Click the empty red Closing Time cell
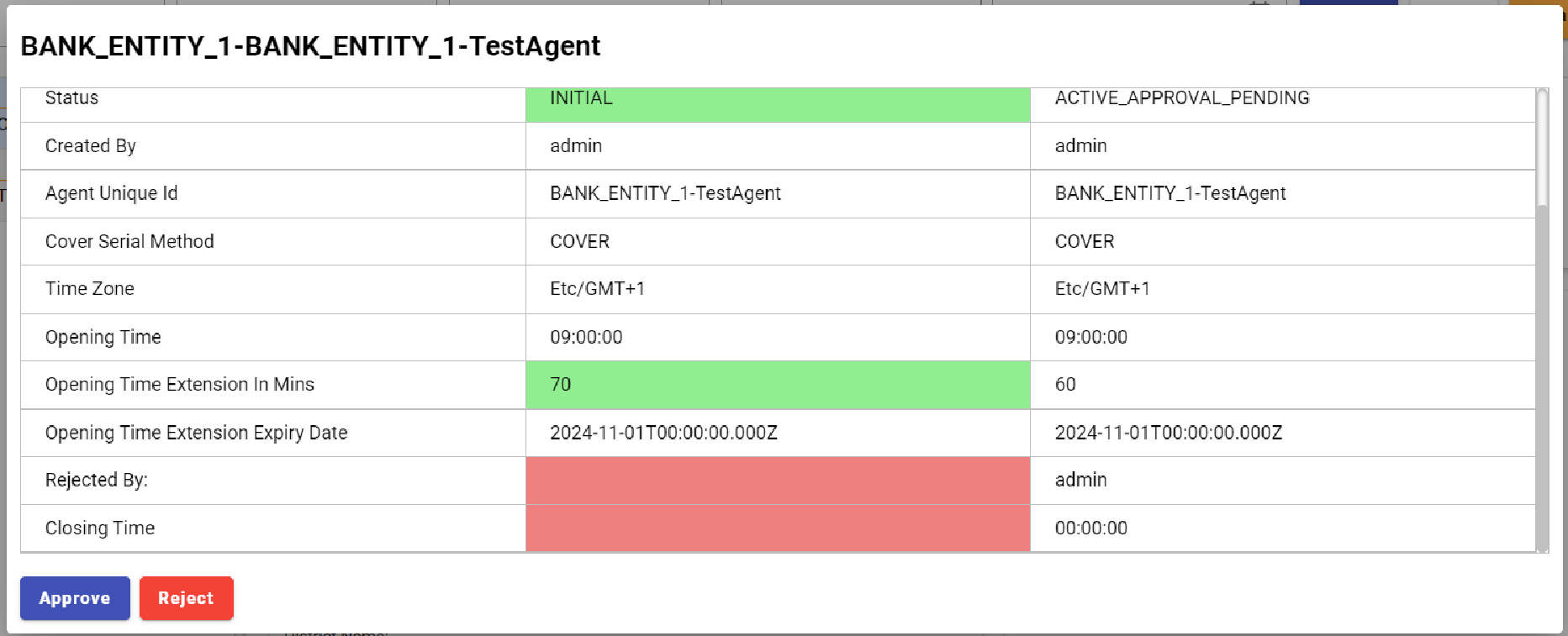Viewport: 1568px width, 636px height. point(777,528)
